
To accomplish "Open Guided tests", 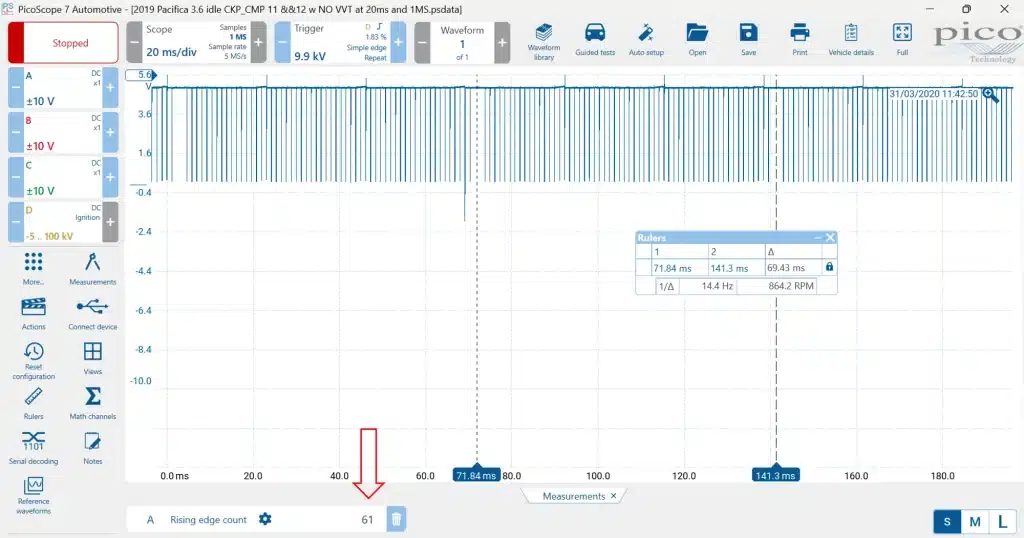I will click(x=595, y=40).
